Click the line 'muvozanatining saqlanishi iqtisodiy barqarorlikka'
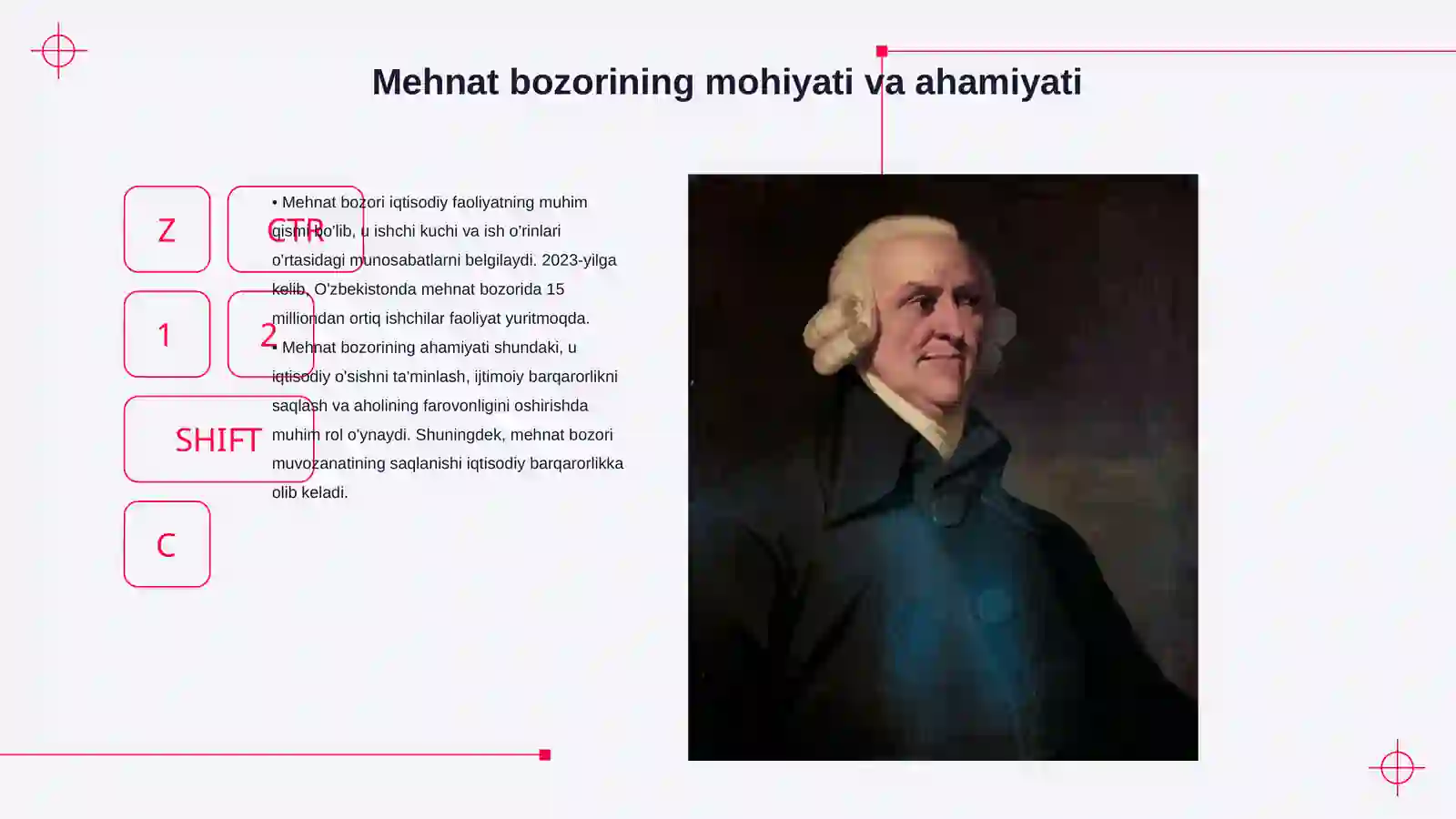The image size is (1456, 819). click(x=448, y=463)
